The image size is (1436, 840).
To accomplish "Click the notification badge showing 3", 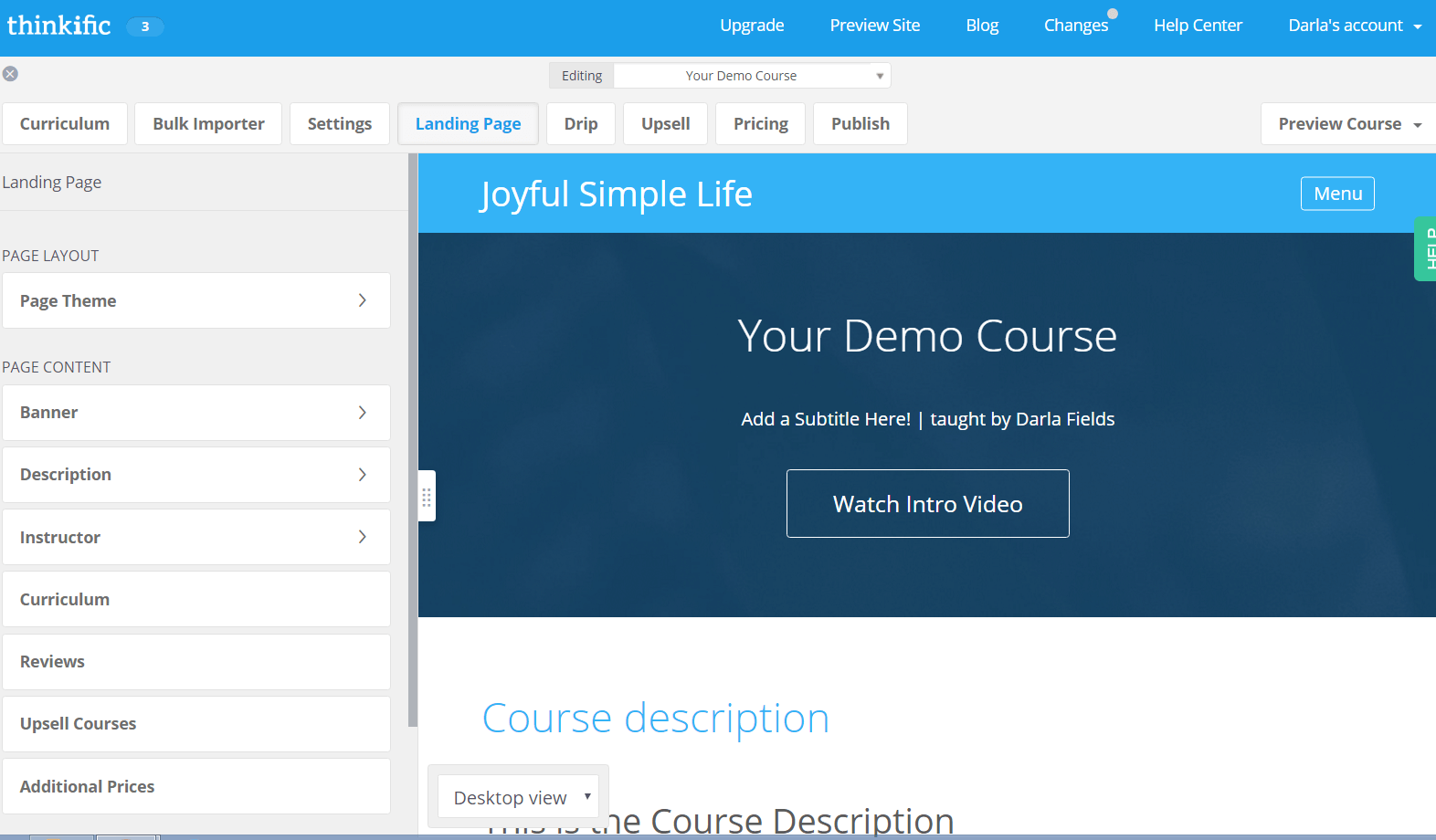I will click(x=144, y=26).
